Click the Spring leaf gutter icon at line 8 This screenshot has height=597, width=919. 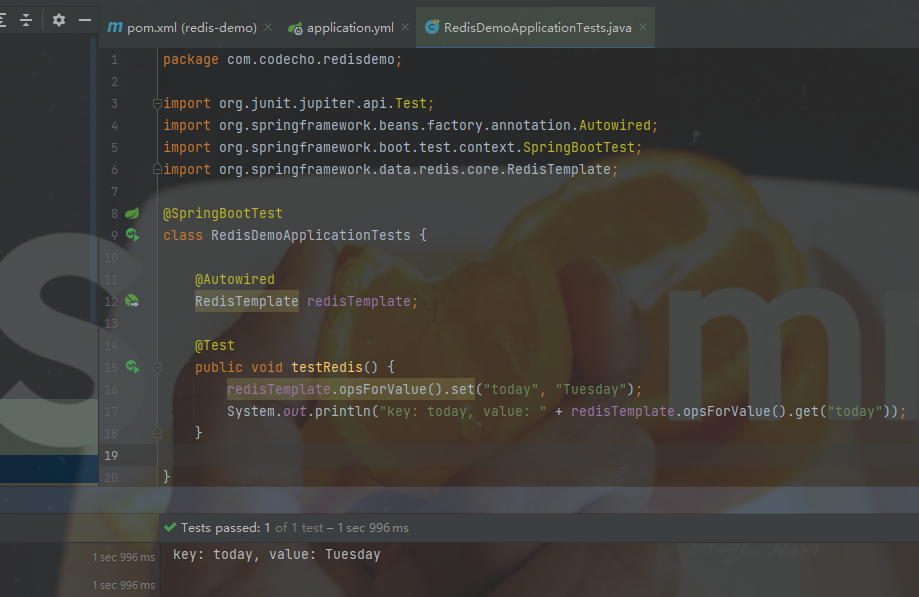pyautogui.click(x=132, y=213)
